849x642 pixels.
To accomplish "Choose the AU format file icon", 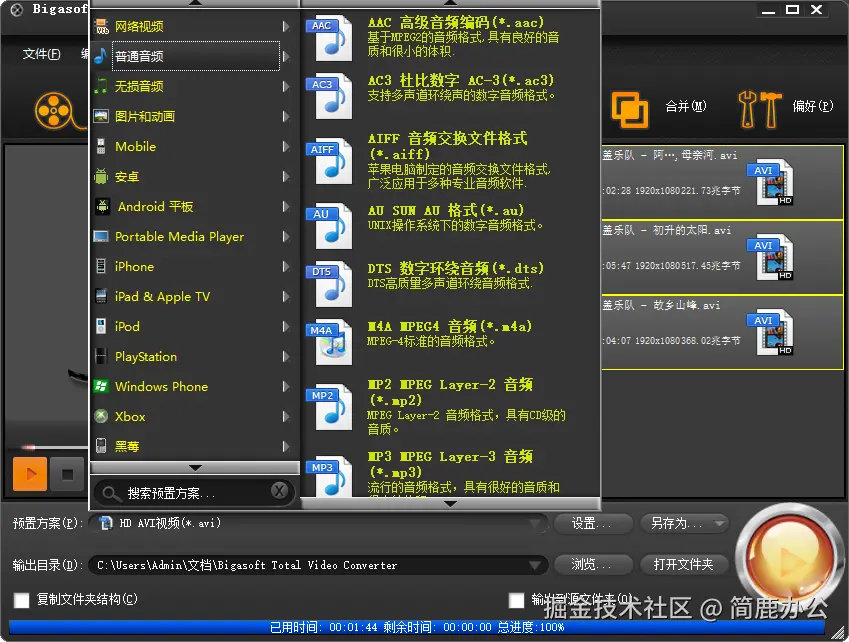I will pyautogui.click(x=330, y=226).
